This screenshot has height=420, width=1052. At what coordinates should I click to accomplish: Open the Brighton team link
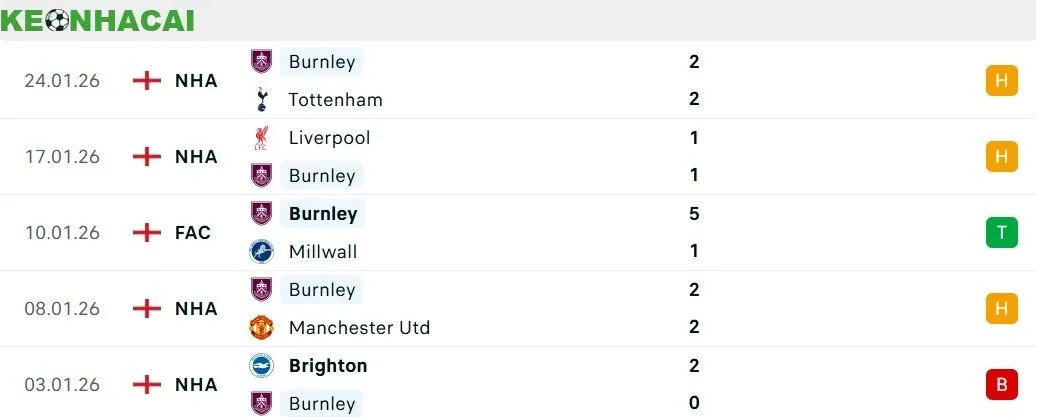click(327, 366)
